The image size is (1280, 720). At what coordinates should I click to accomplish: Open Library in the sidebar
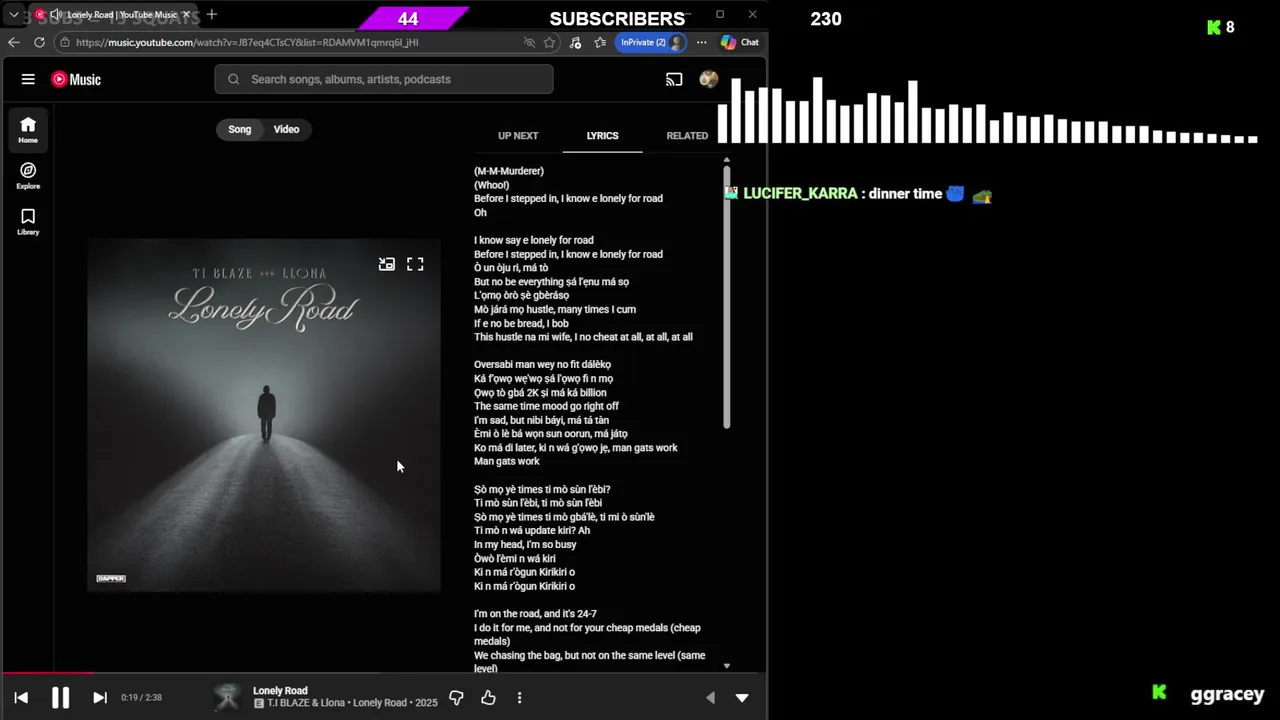(28, 222)
